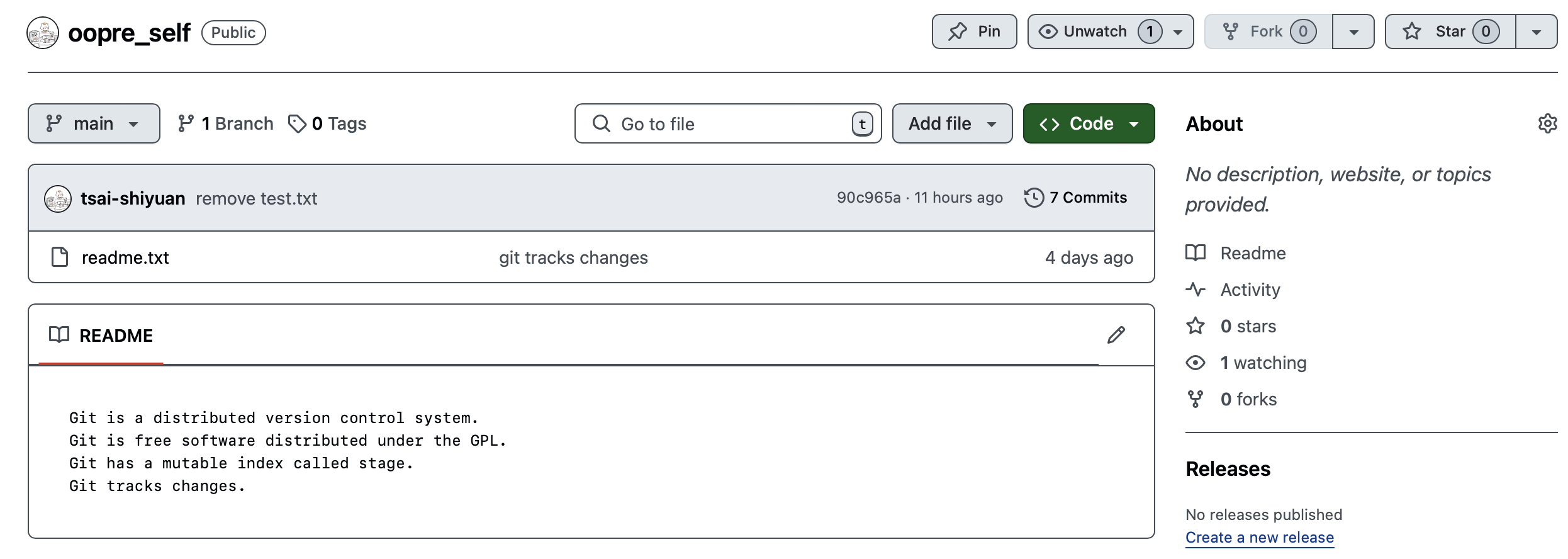Click the readme.txt file icon

click(x=60, y=257)
